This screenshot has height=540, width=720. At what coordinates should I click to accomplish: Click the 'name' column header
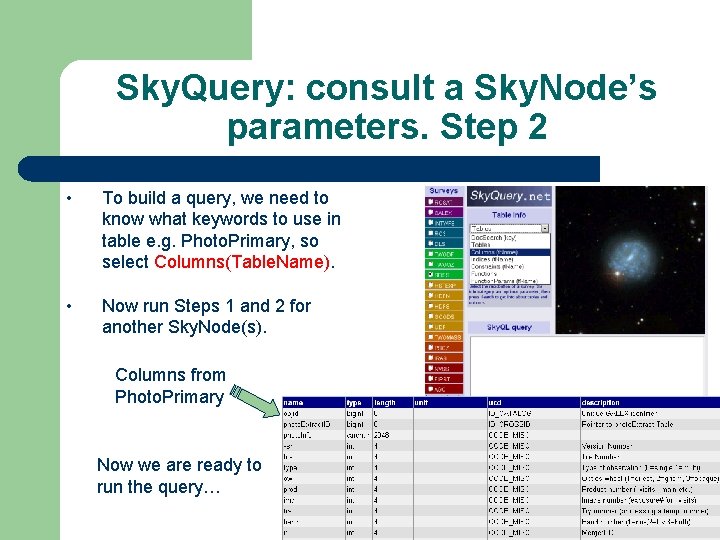(x=314, y=403)
